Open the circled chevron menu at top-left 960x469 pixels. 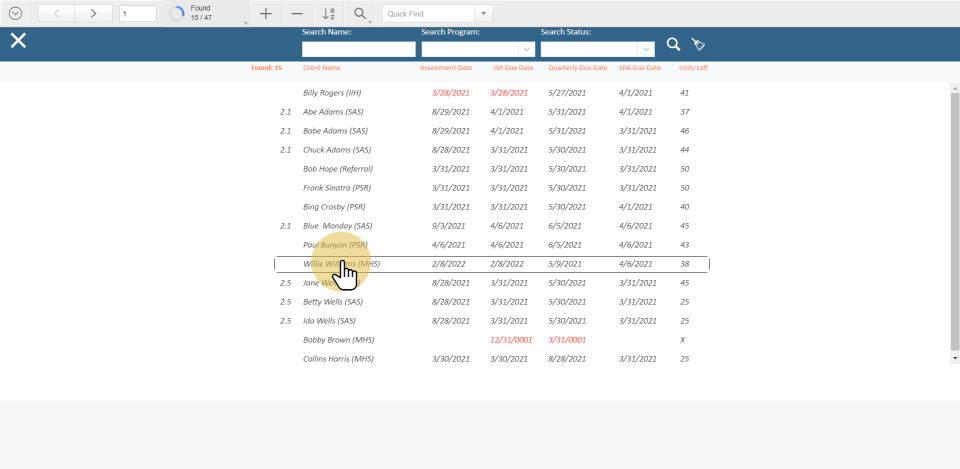coord(15,14)
